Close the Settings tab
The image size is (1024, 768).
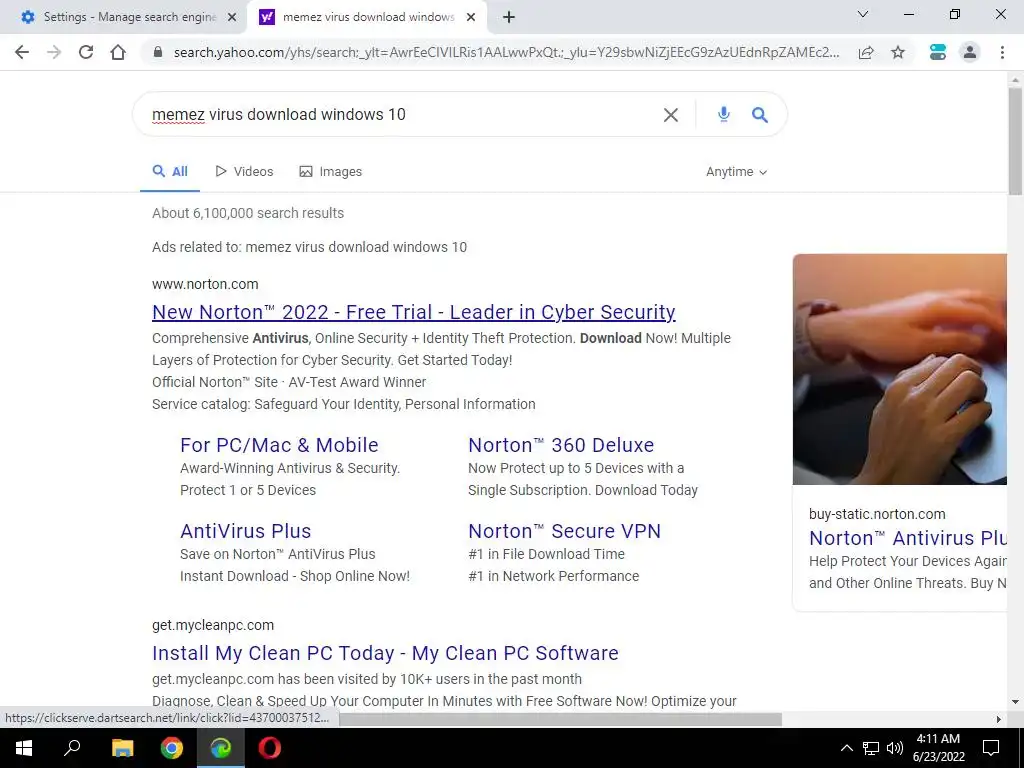point(232,18)
